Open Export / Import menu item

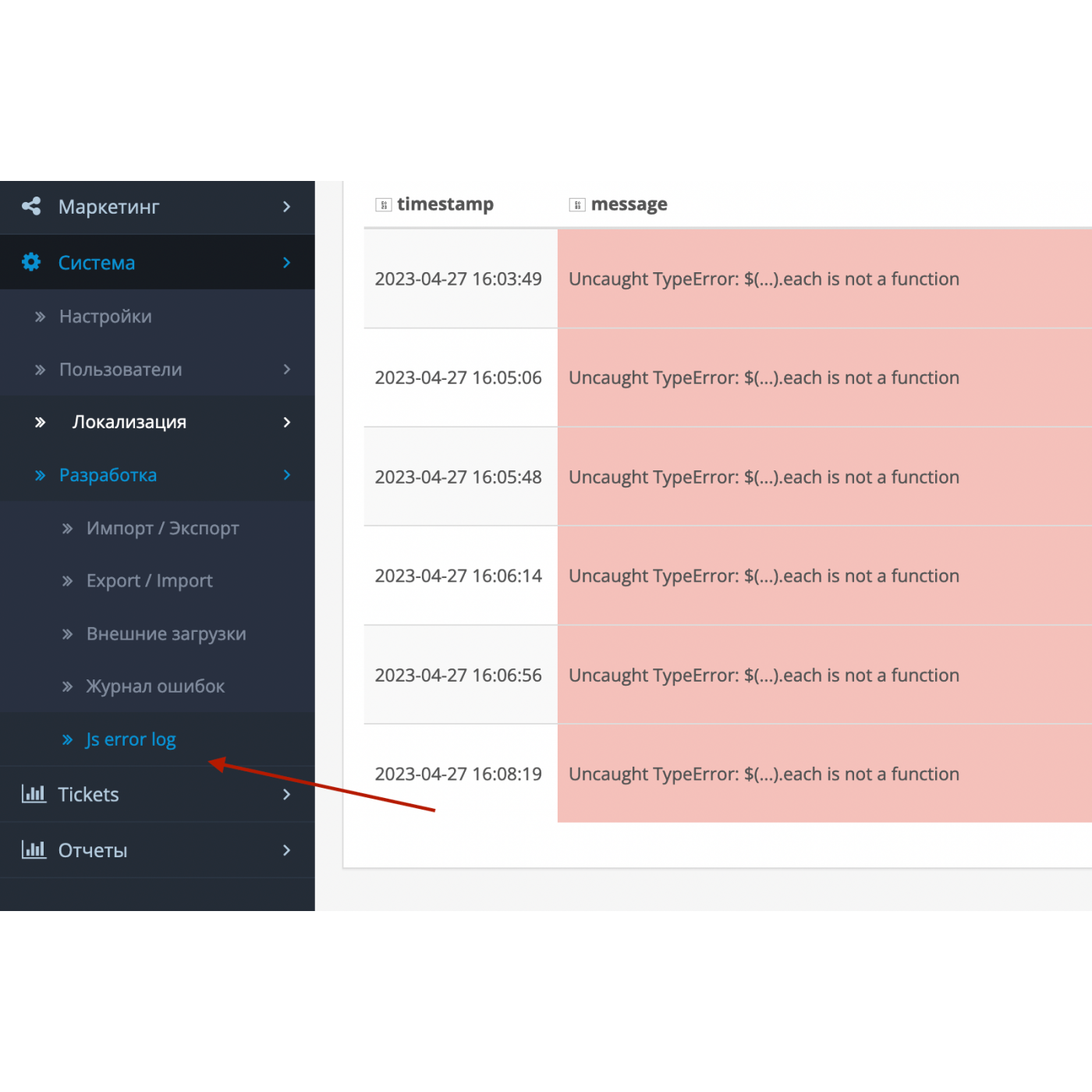(x=149, y=581)
